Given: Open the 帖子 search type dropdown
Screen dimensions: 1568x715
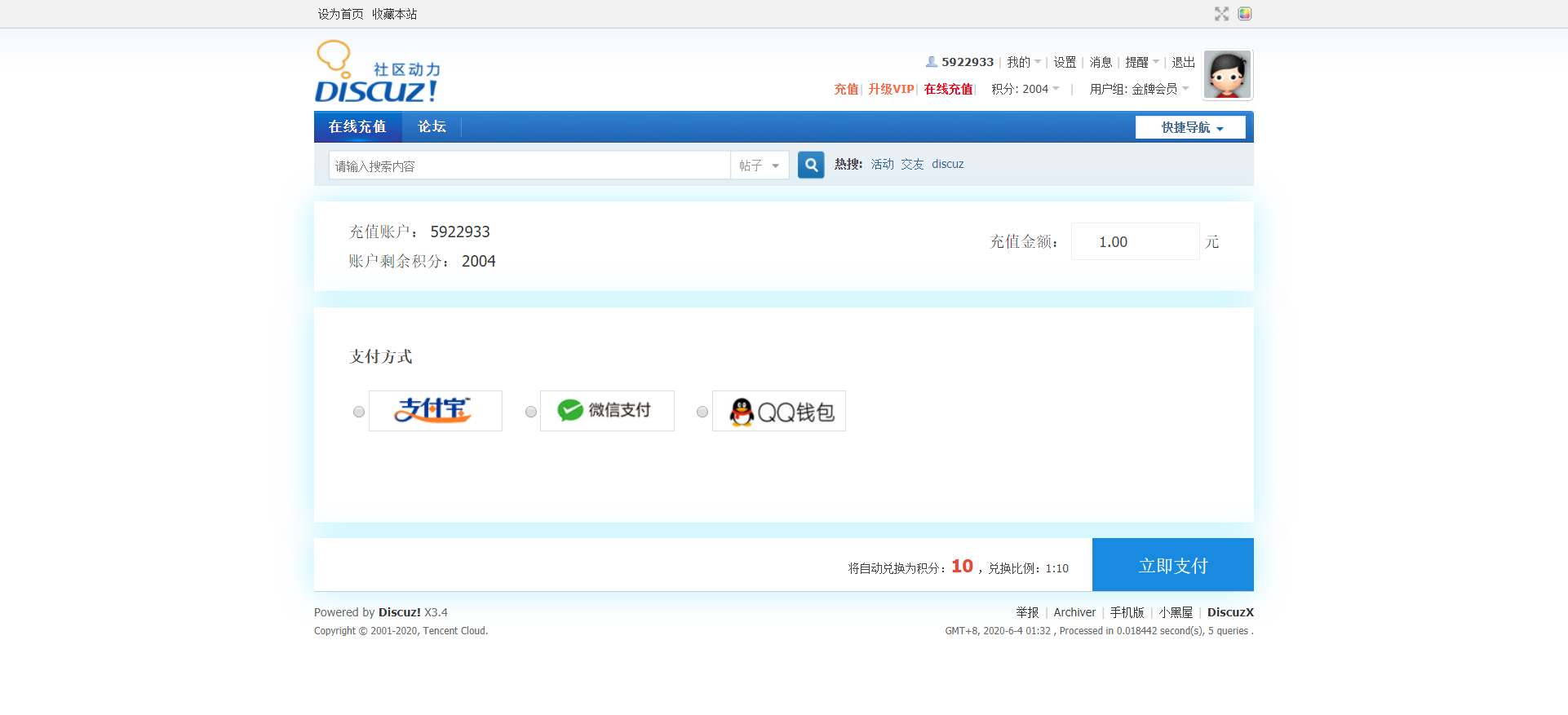Looking at the screenshot, I should click(x=760, y=166).
